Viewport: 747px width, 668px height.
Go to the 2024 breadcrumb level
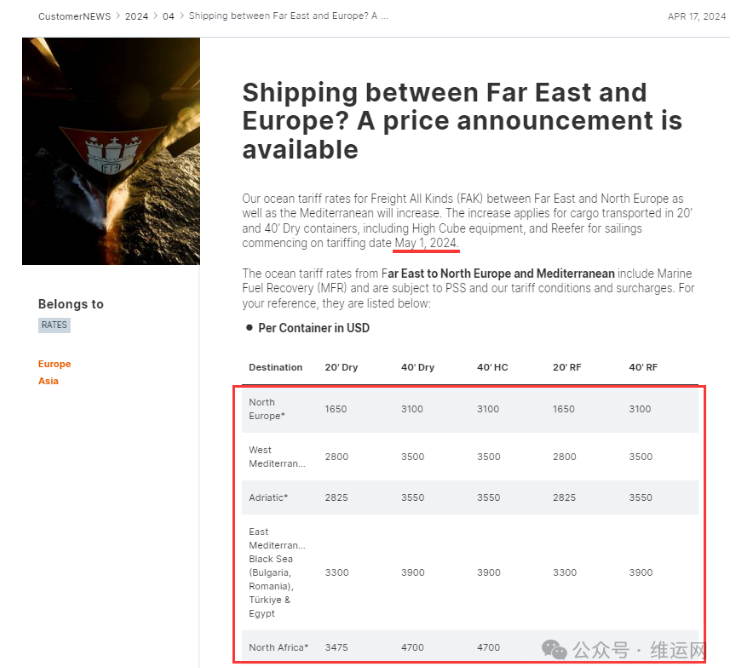136,16
